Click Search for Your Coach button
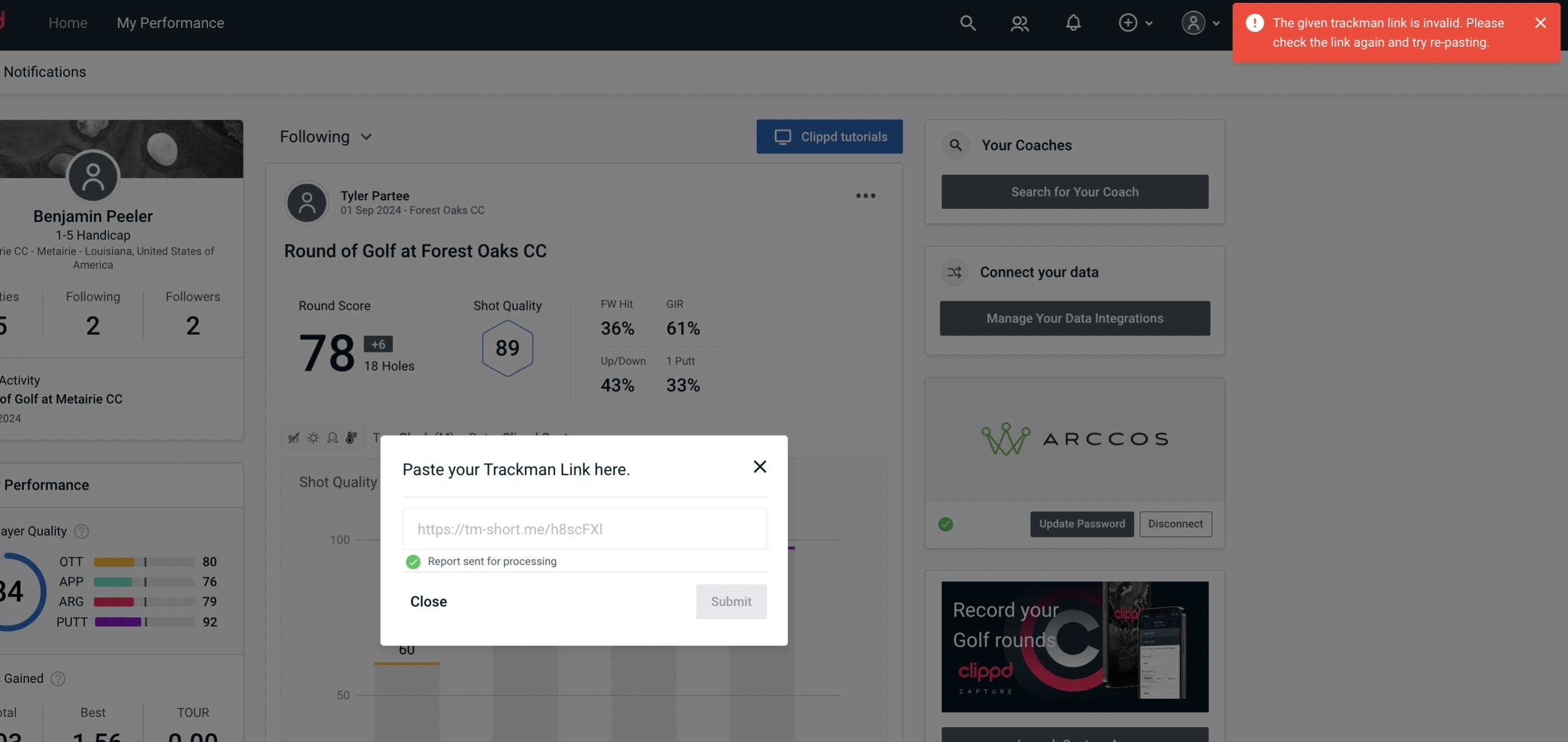 tap(1075, 191)
